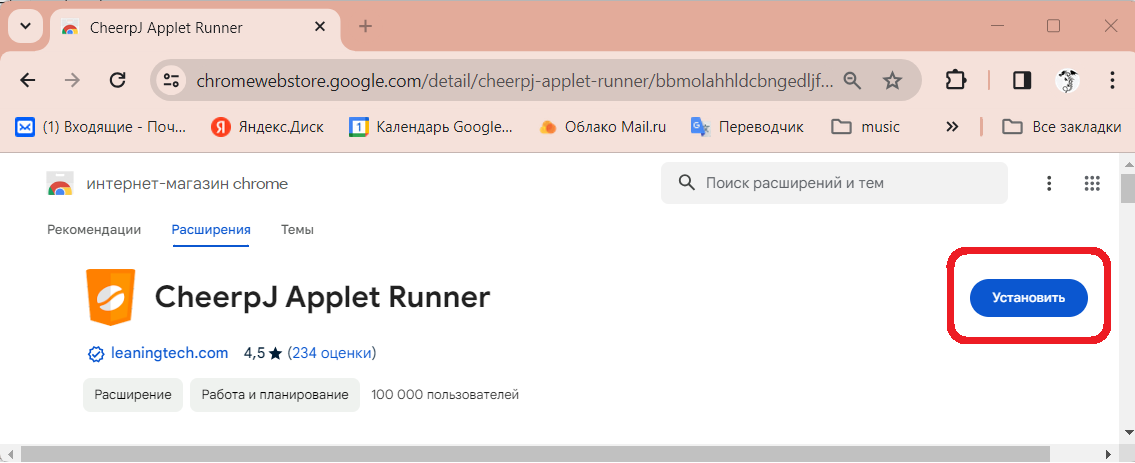
Task: Click the zoom magnifier icon in address bar
Action: pos(852,80)
